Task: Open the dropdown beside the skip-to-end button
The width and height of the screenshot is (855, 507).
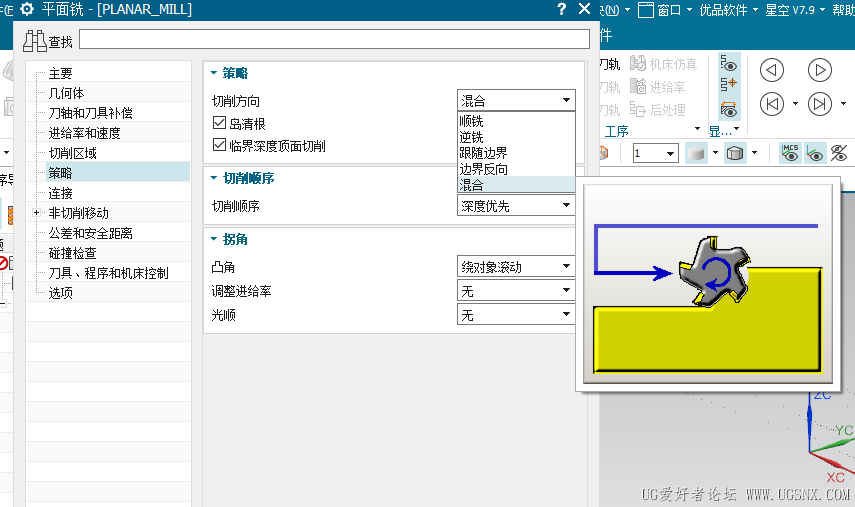Action: point(843,104)
